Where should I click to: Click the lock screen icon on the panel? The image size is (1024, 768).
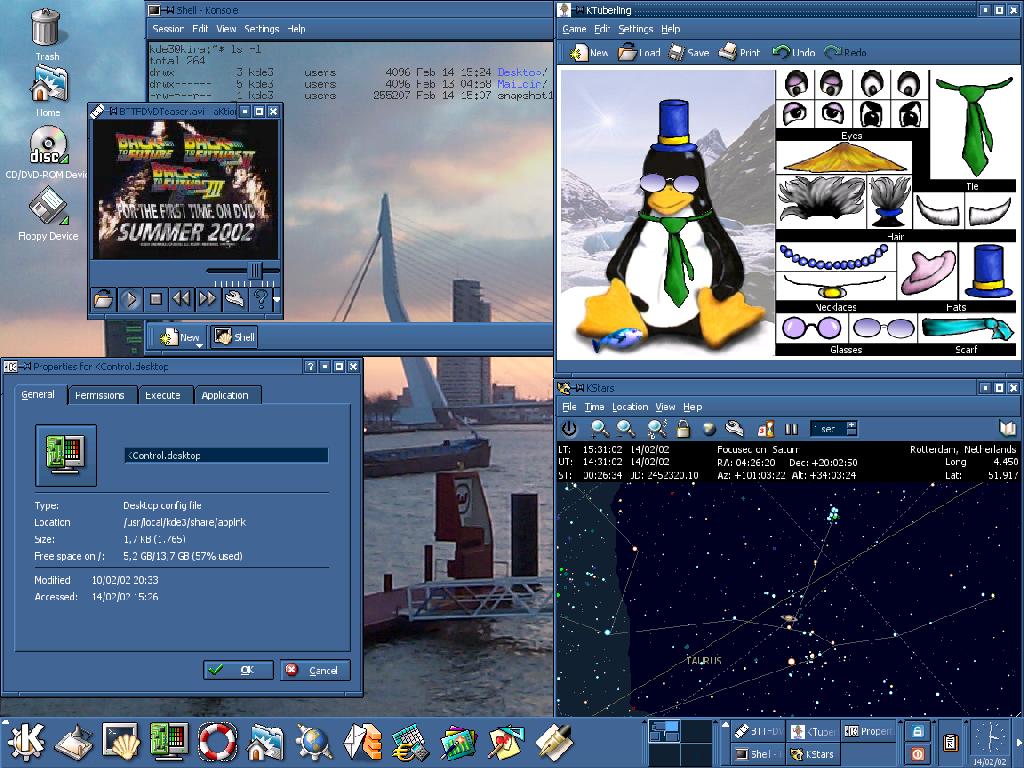tap(917, 731)
